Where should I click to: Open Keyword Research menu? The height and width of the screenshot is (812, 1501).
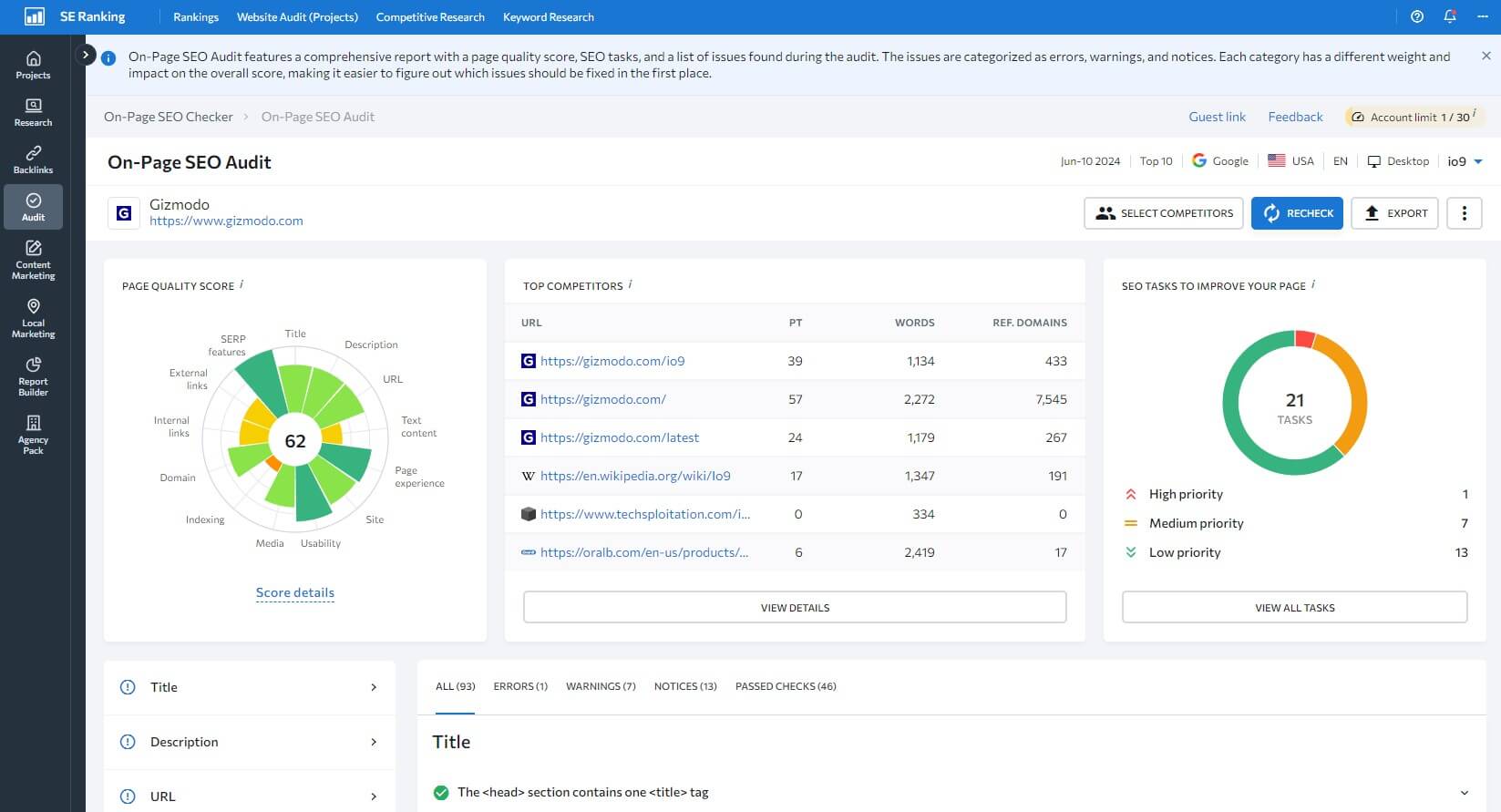pos(549,17)
